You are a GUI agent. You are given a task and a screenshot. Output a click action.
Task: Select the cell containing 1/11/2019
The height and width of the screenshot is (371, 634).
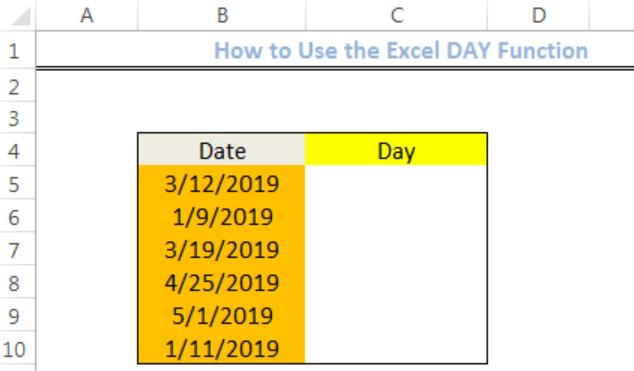(x=222, y=348)
